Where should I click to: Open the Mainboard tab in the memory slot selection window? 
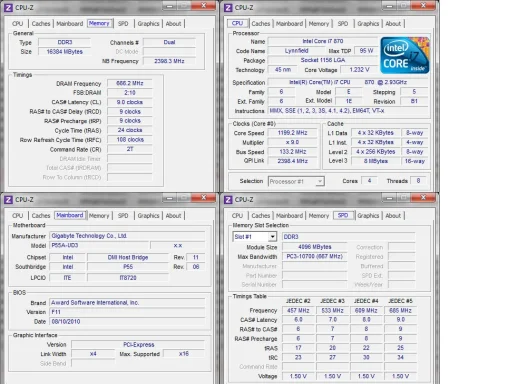[289, 216]
